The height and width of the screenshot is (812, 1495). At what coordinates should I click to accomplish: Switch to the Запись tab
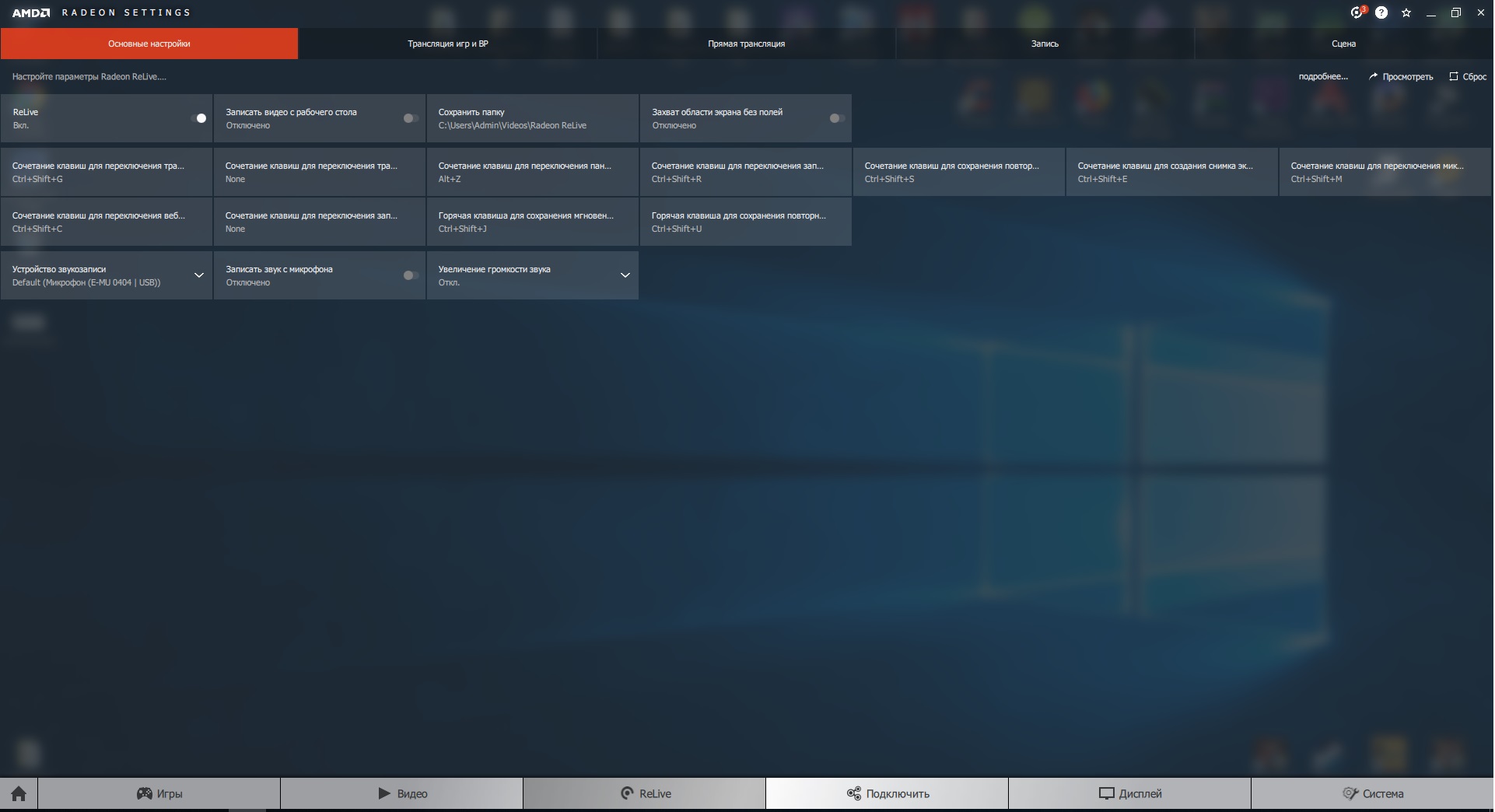point(1045,44)
